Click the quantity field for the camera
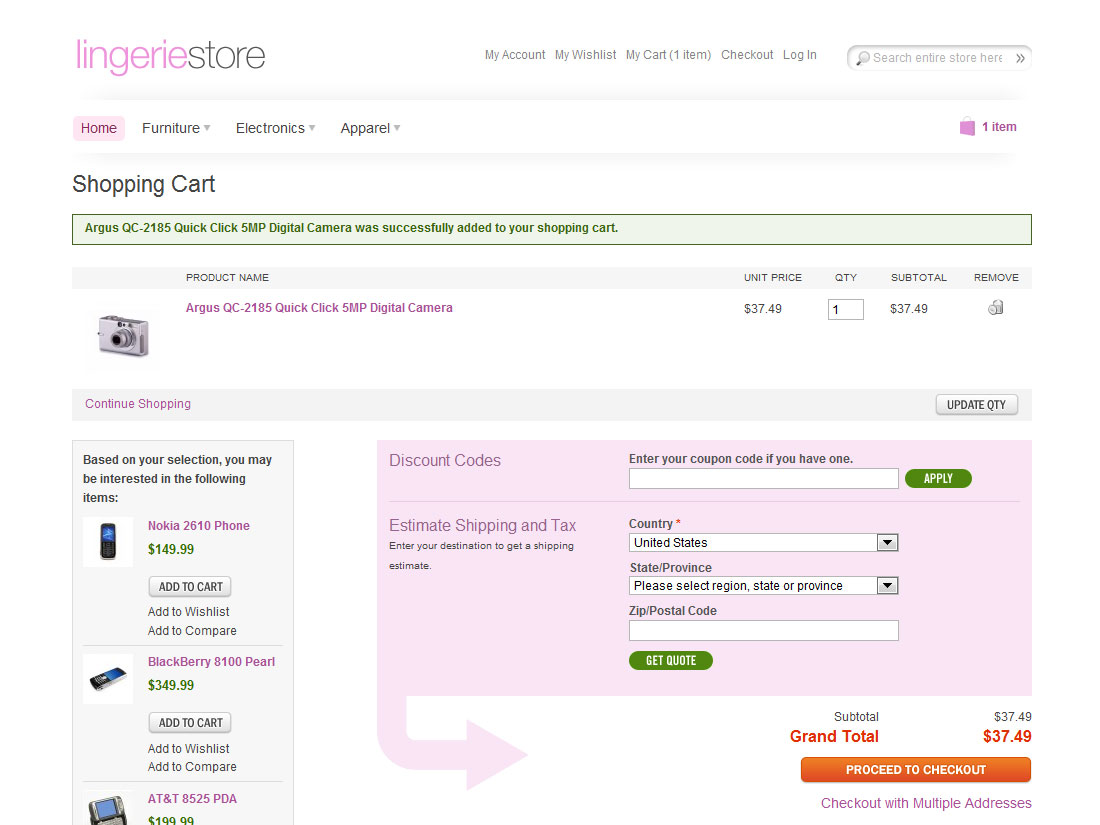This screenshot has height=825, width=1100. pyautogui.click(x=845, y=309)
